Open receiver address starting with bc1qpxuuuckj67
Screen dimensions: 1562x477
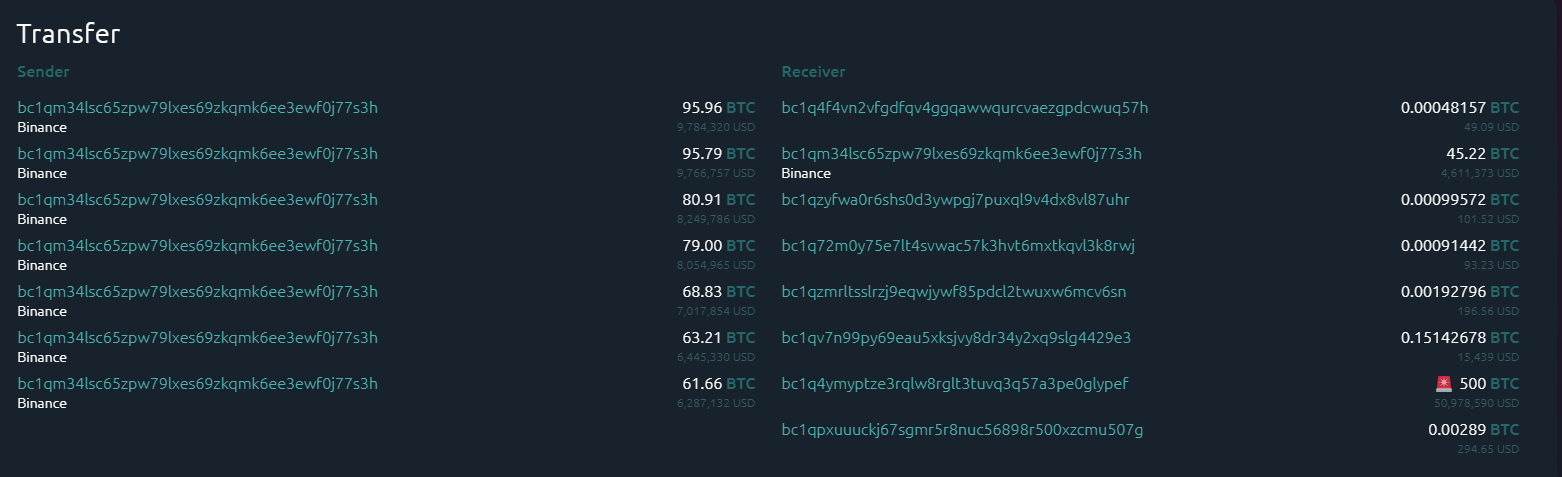(962, 430)
